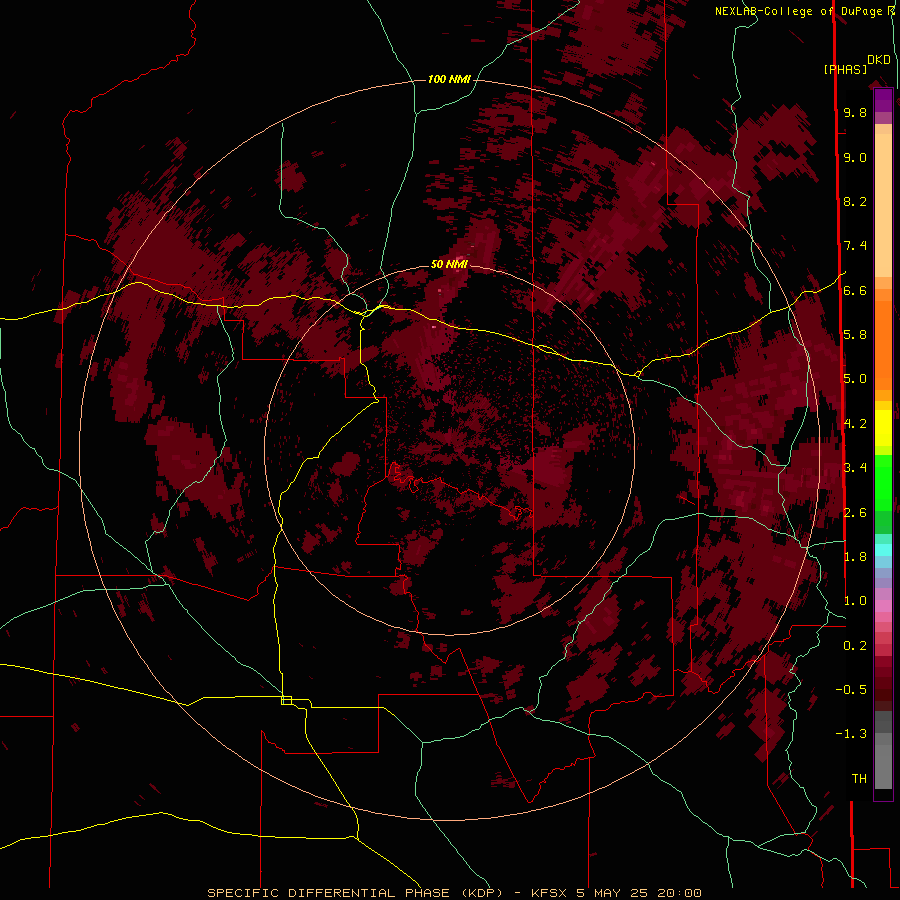Click the 50 NMI range ring label
Image resolution: width=900 pixels, height=900 pixels.
click(449, 264)
